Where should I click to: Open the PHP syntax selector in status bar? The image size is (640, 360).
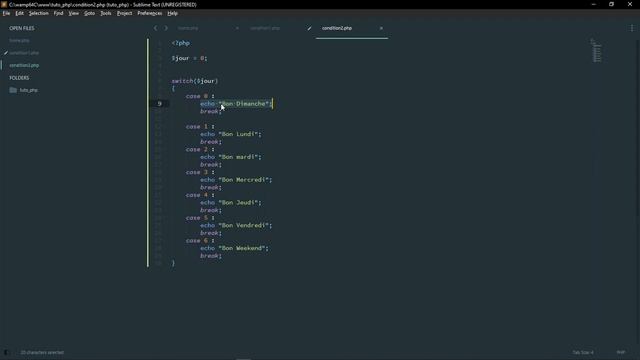click(621, 352)
